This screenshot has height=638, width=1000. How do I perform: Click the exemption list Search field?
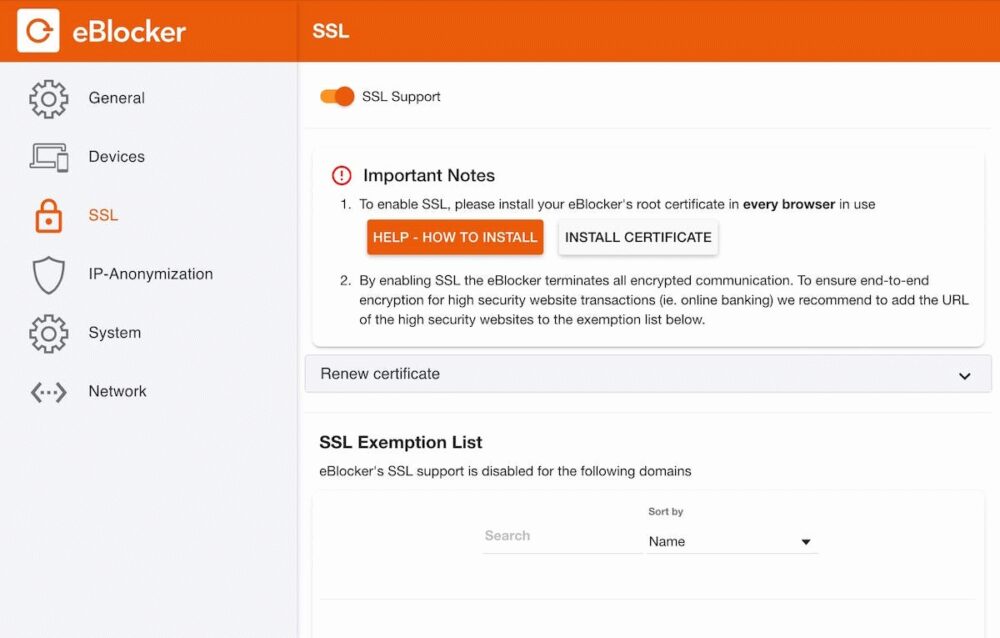(x=561, y=536)
